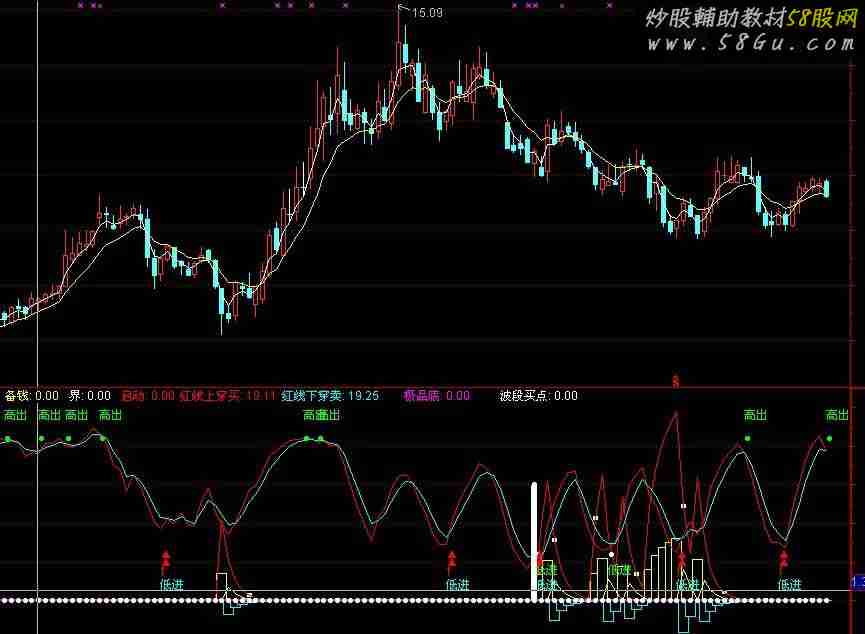
Task: Click the red 8 marker on divider
Action: (x=676, y=381)
